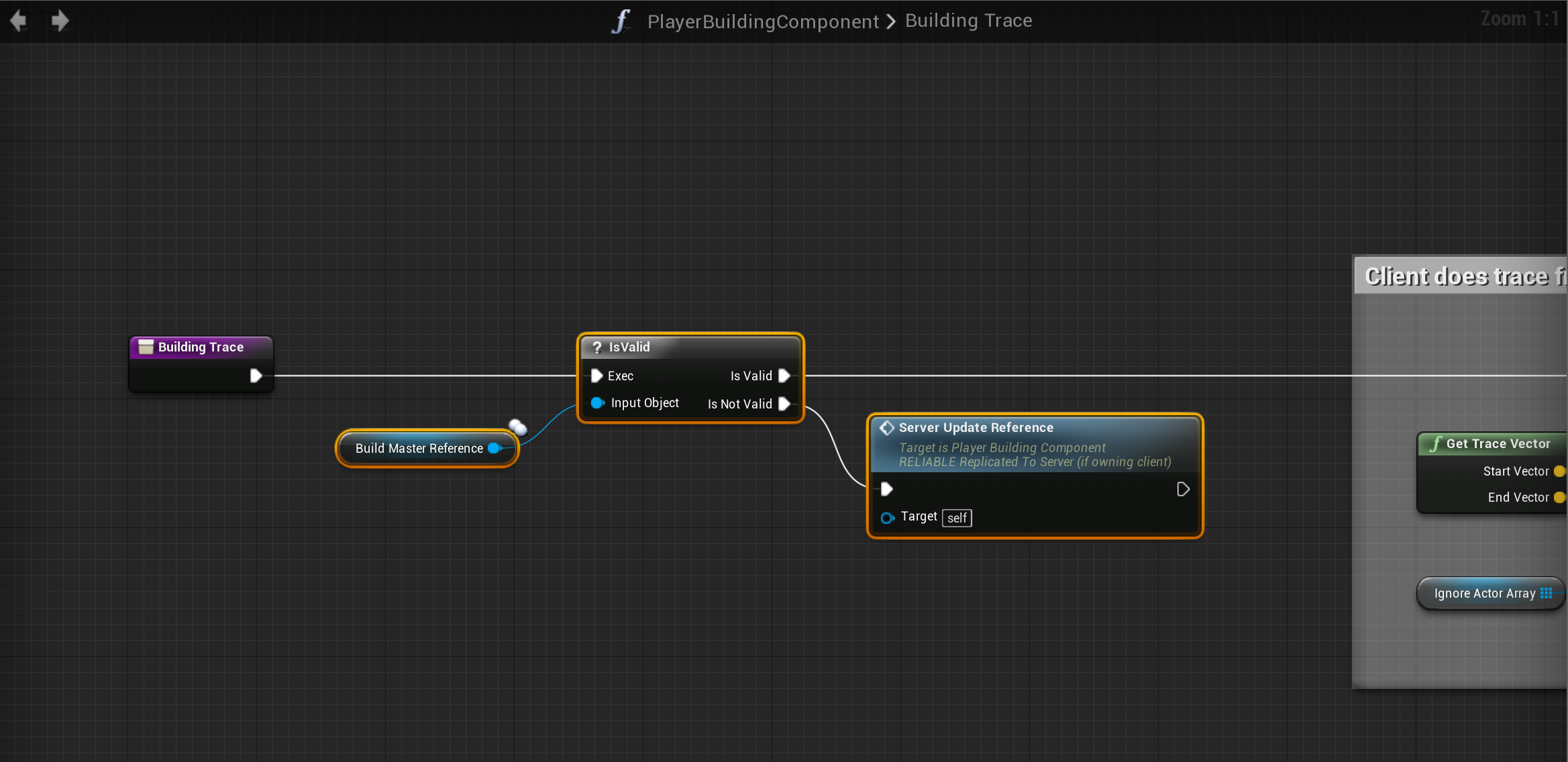Click Building Trace node output exec pin
Screen dimensions: 1568x762
(x=256, y=376)
